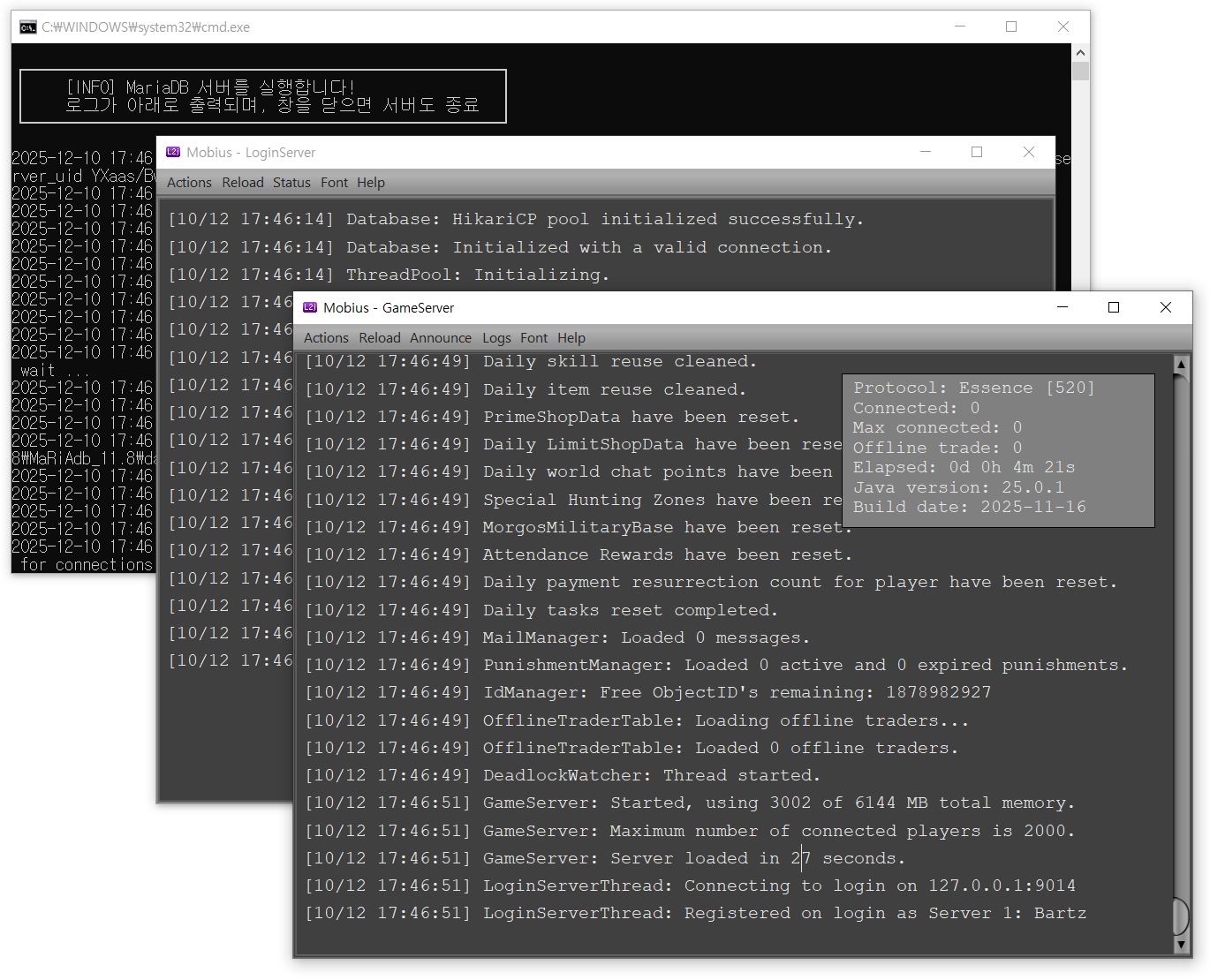This screenshot has width=1210, height=980.
Task: Open the LoginServer Reload menu
Action: 243,182
